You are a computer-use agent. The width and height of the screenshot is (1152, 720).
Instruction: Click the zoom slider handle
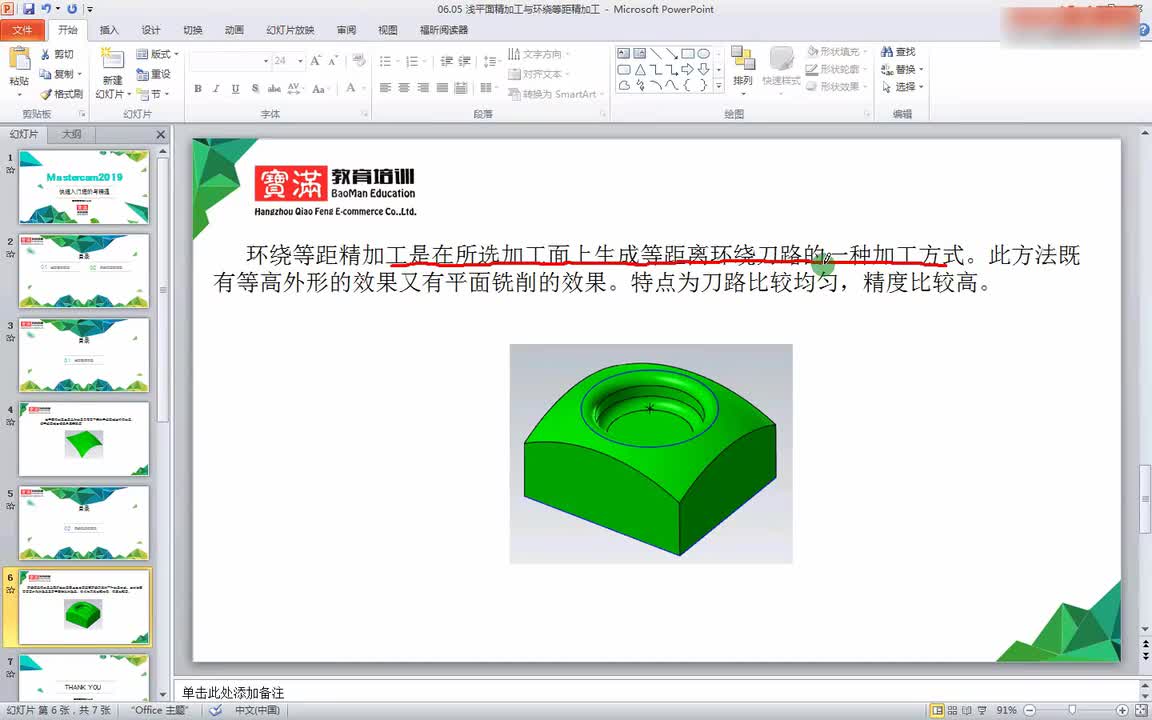pyautogui.click(x=1072, y=710)
